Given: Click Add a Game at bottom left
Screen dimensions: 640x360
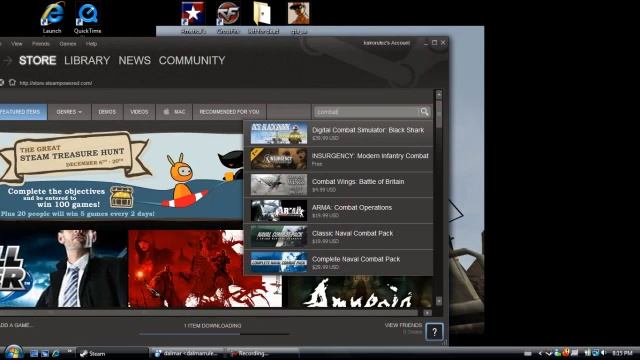Looking at the screenshot, I should pyautogui.click(x=16, y=325).
